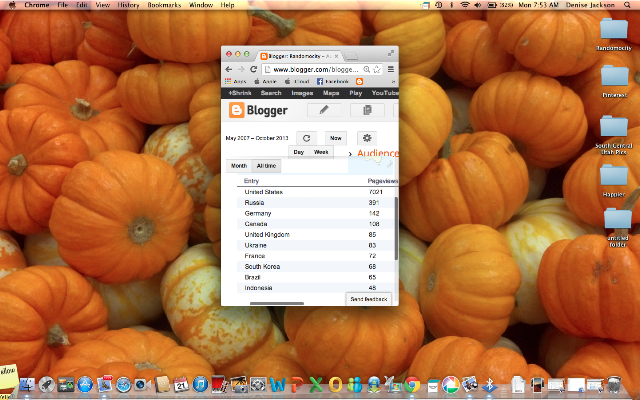Click the YouTube link in Google bar
Viewport: 640px width, 400px height.
coord(384,93)
